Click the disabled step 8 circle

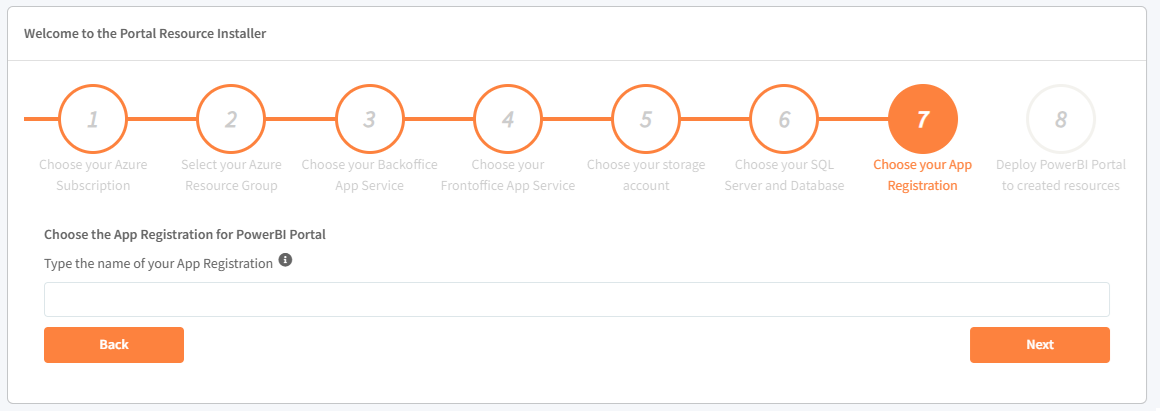1061,120
